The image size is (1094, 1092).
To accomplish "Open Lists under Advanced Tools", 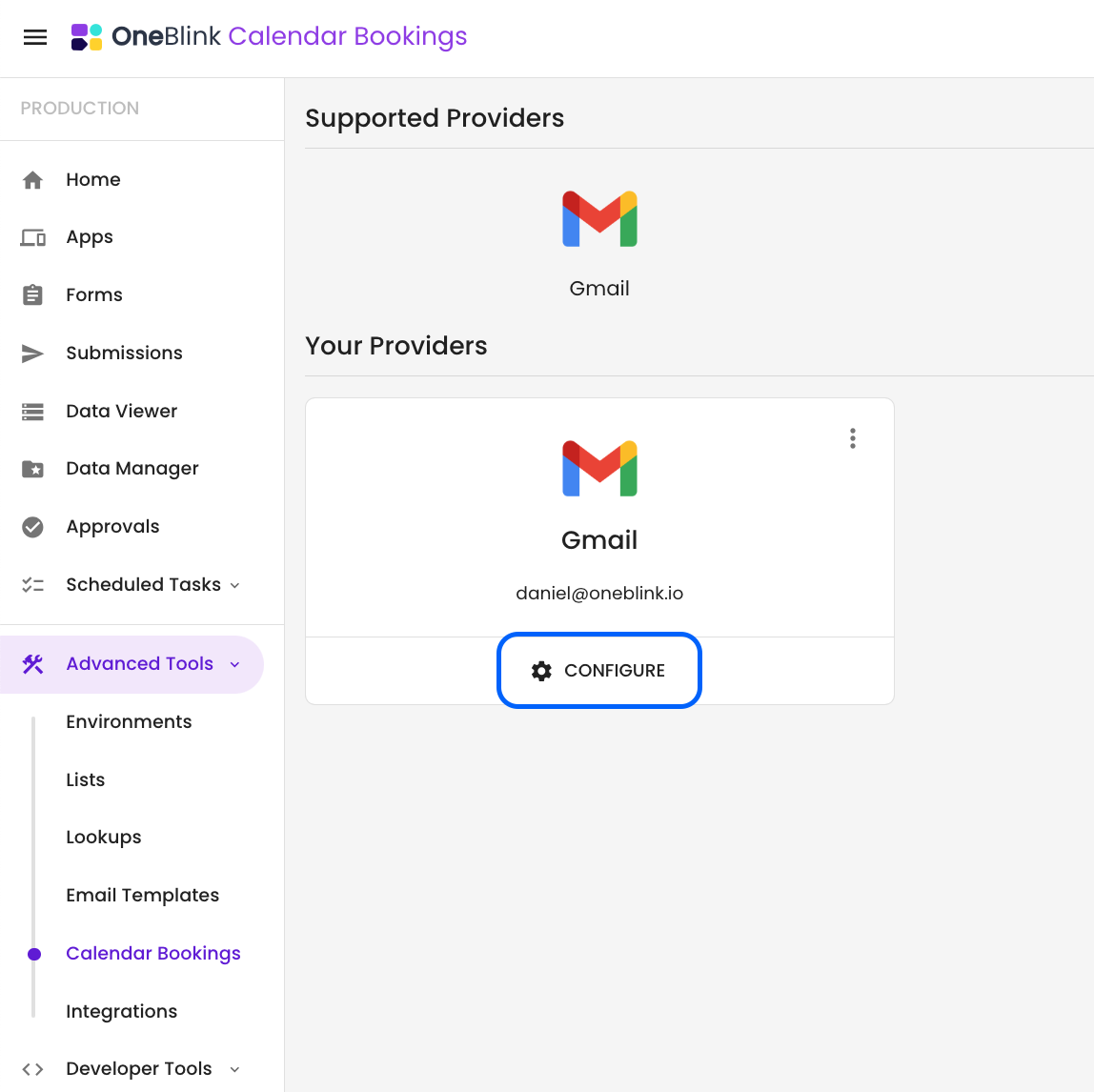I will click(86, 779).
